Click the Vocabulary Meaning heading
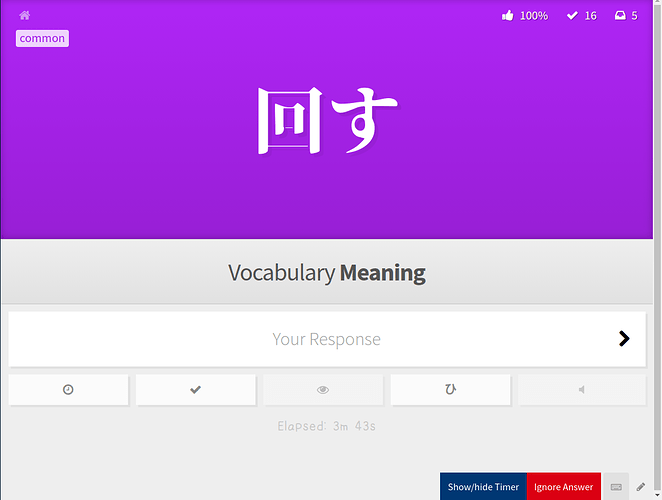Image resolution: width=662 pixels, height=500 pixels. point(327,273)
